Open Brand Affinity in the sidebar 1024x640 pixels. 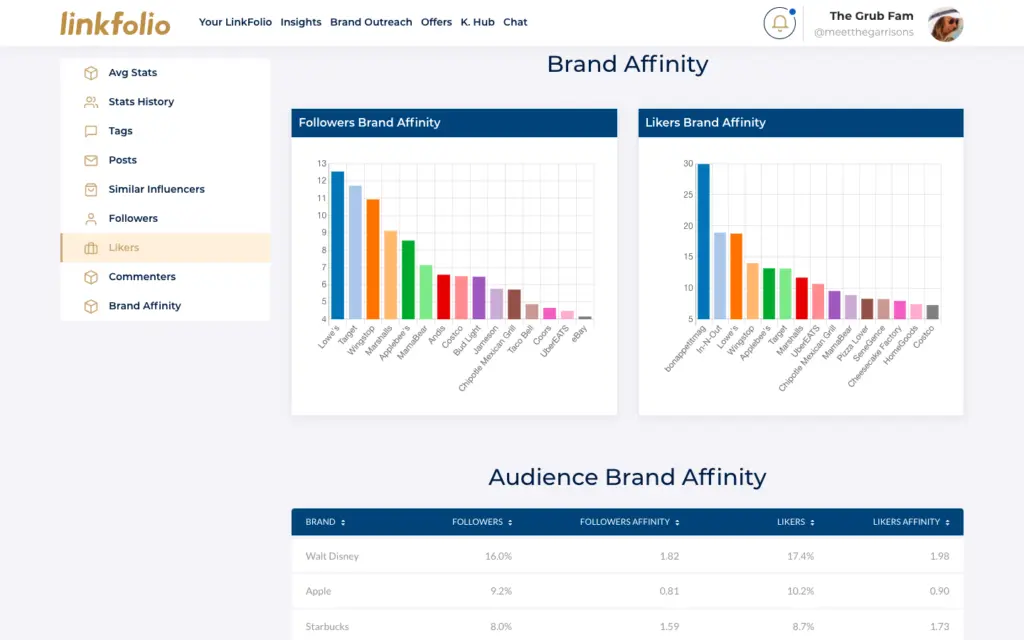pos(145,306)
